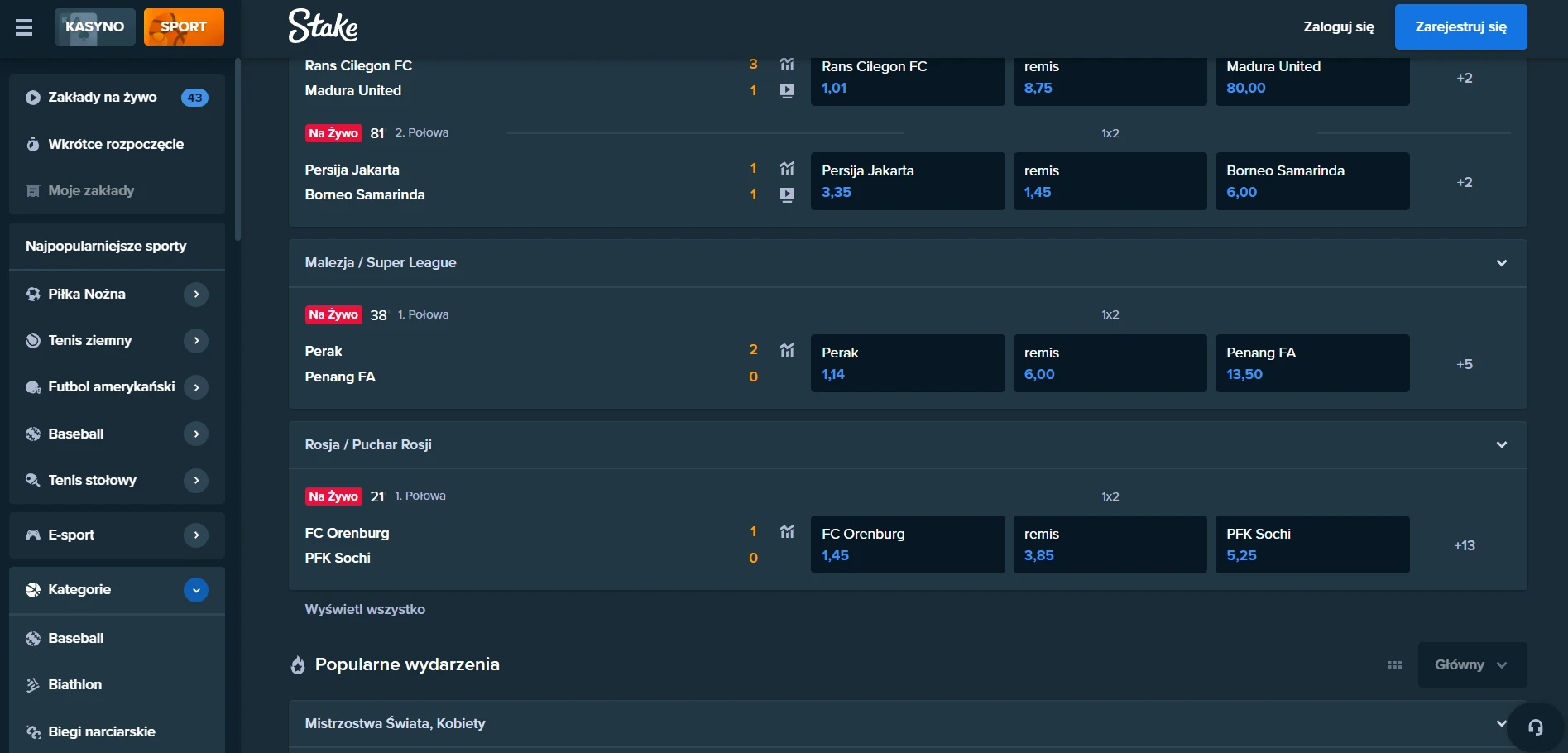Open live stream icon for Madura United match
Screen dimensions: 1568x753
click(x=787, y=90)
